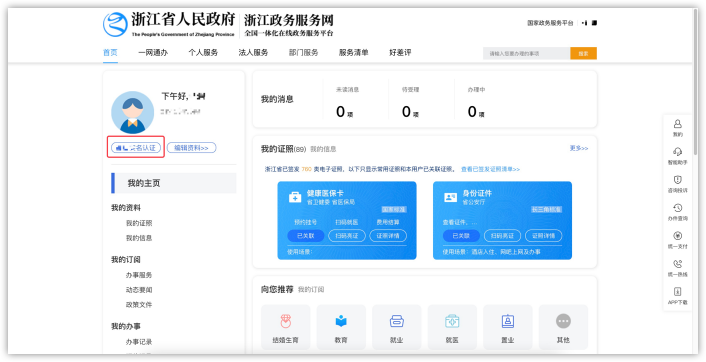This screenshot has width=706, height=362.
Task: Click 已关联 on the 健康医保卡 card
Action: click(x=306, y=235)
